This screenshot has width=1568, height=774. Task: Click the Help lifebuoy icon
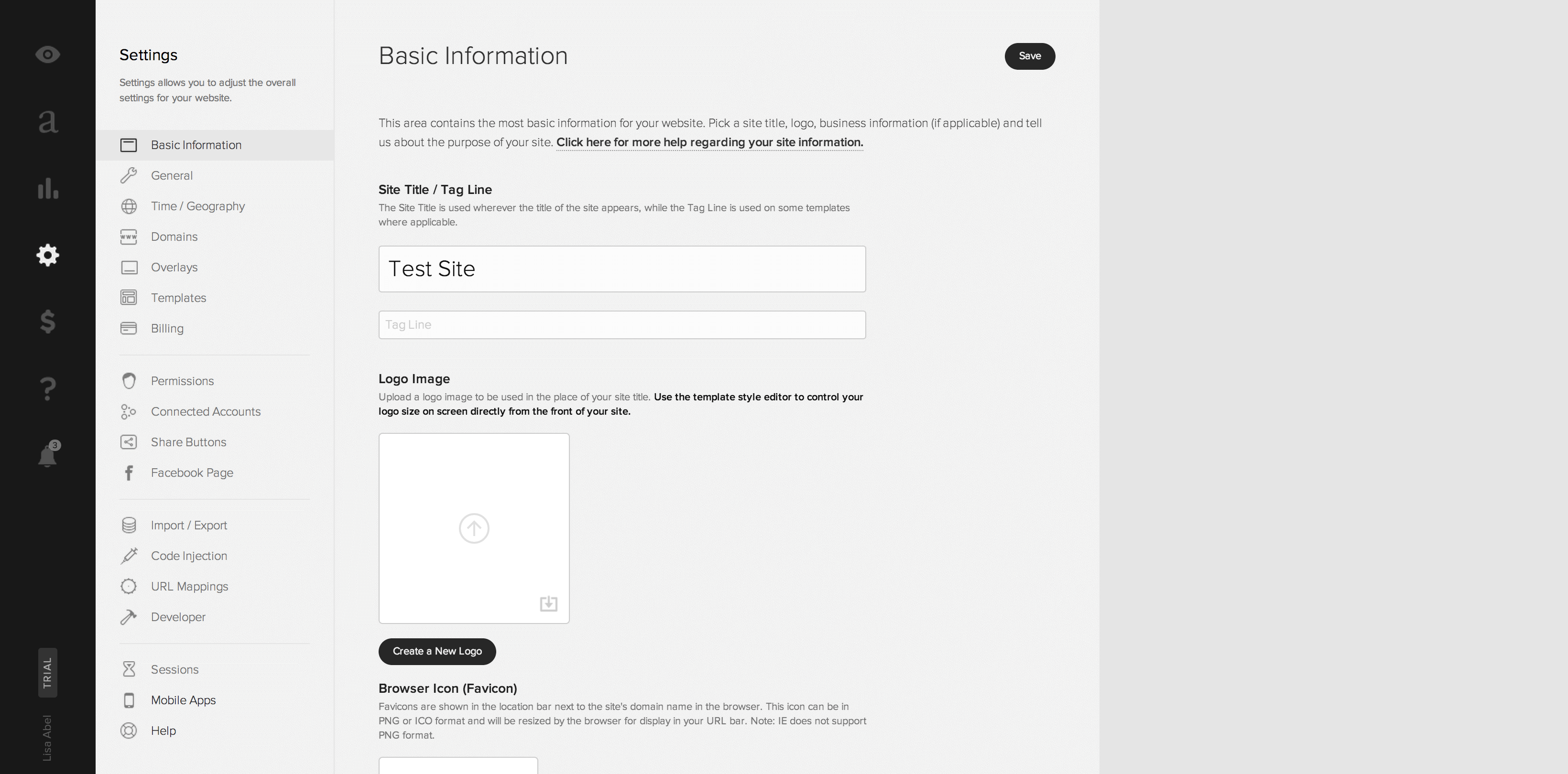pos(129,731)
